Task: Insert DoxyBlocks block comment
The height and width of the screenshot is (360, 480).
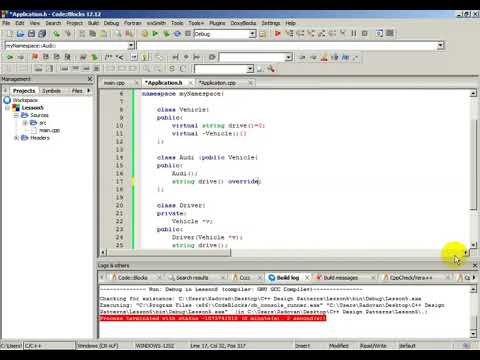Action: 108,57
